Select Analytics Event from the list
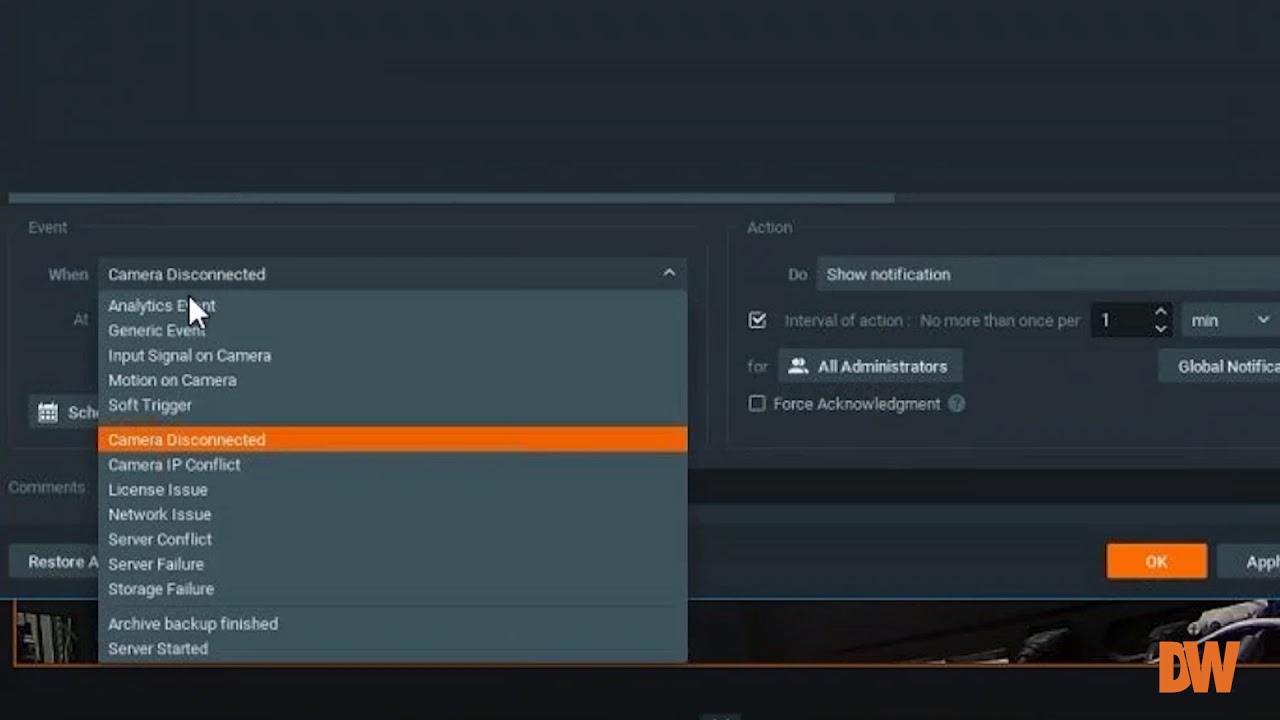 tap(392, 306)
